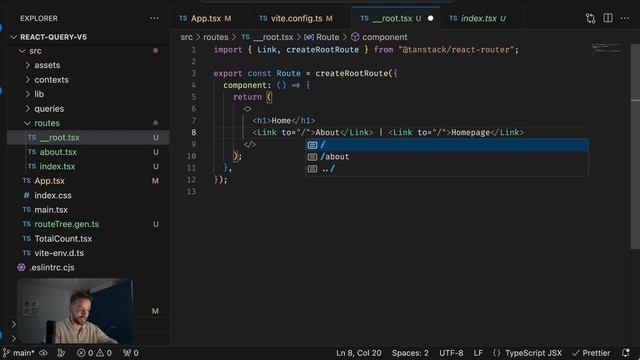Click the index.css hash file icon
The height and width of the screenshot is (360, 640).
pos(27,196)
